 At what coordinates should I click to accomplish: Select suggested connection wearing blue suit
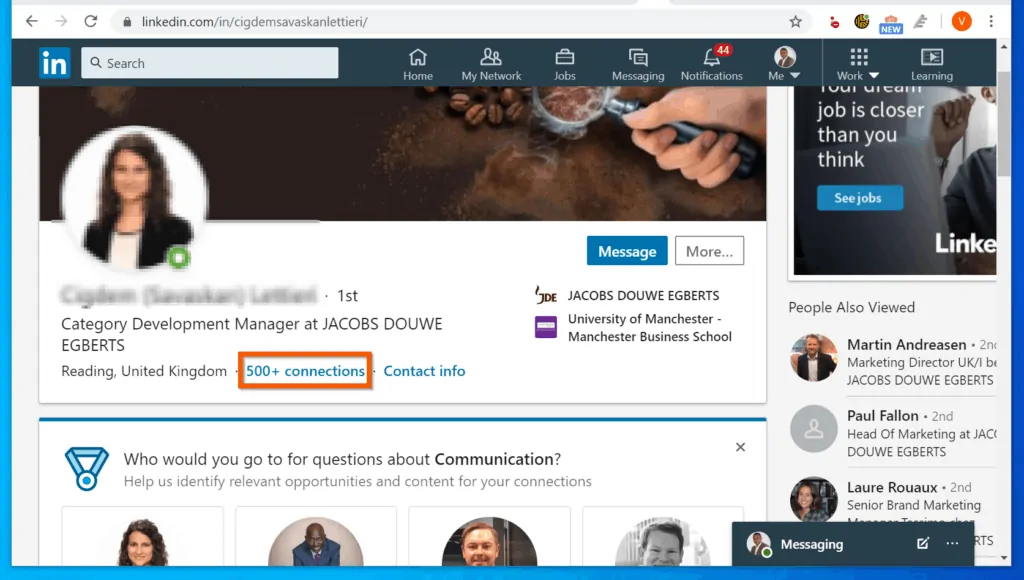coord(315,541)
